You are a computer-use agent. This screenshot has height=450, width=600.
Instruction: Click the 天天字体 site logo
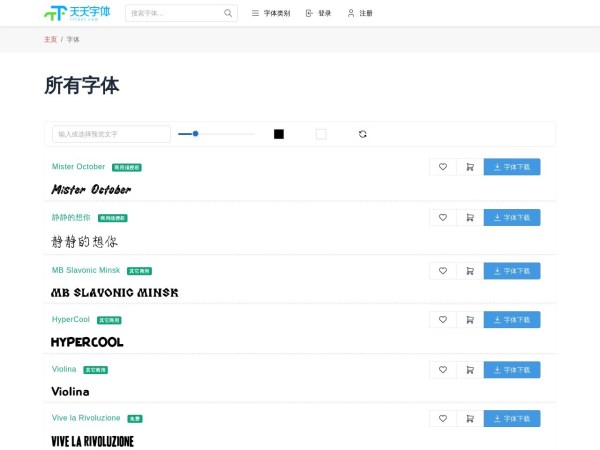coord(77,13)
